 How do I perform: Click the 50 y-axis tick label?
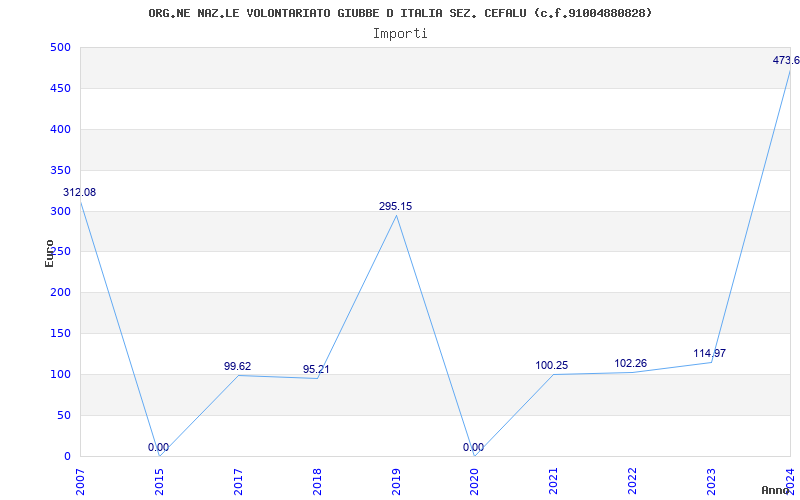[63, 415]
